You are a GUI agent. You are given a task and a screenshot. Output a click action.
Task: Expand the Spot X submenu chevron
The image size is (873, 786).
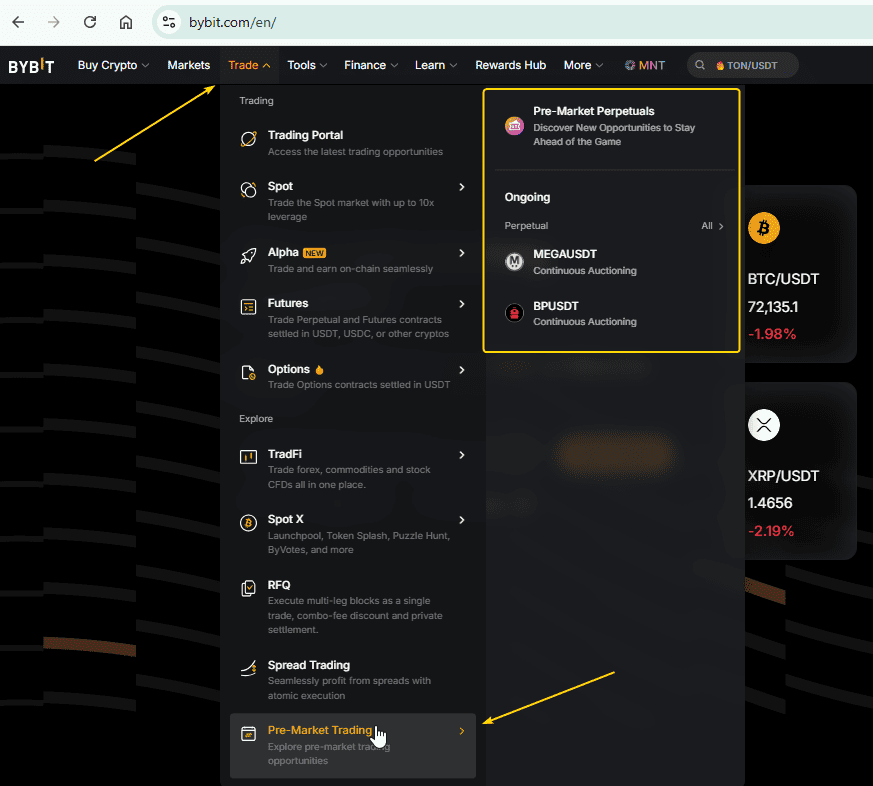coord(462,520)
